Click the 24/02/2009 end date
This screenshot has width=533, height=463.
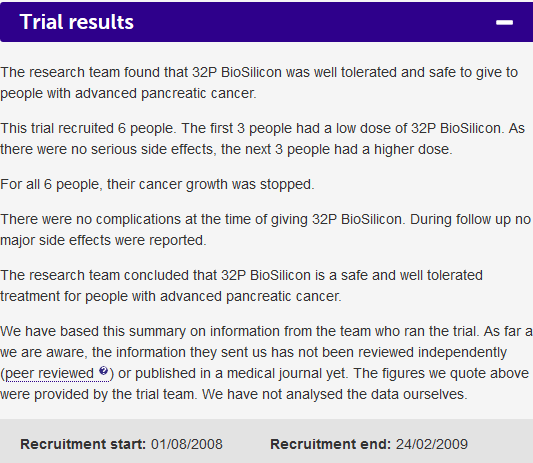click(432, 444)
